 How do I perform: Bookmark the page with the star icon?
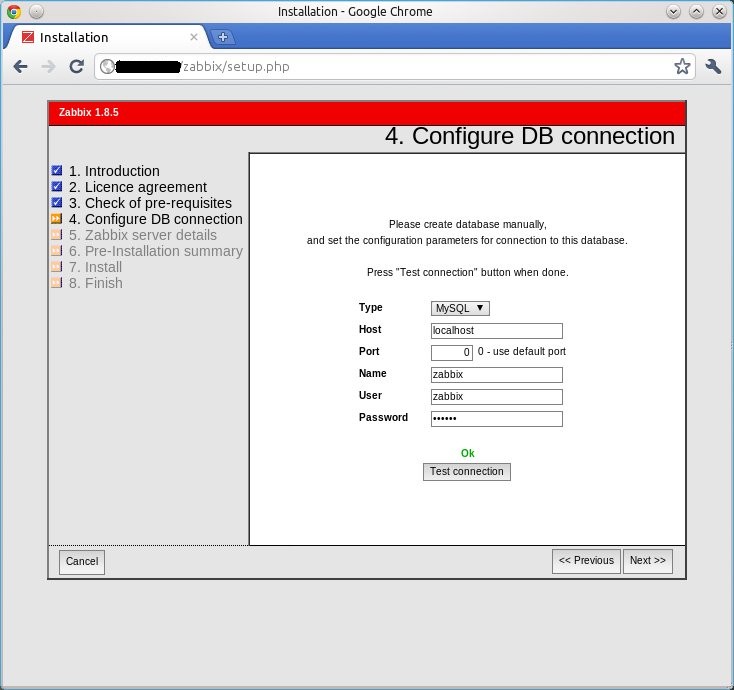click(x=682, y=66)
